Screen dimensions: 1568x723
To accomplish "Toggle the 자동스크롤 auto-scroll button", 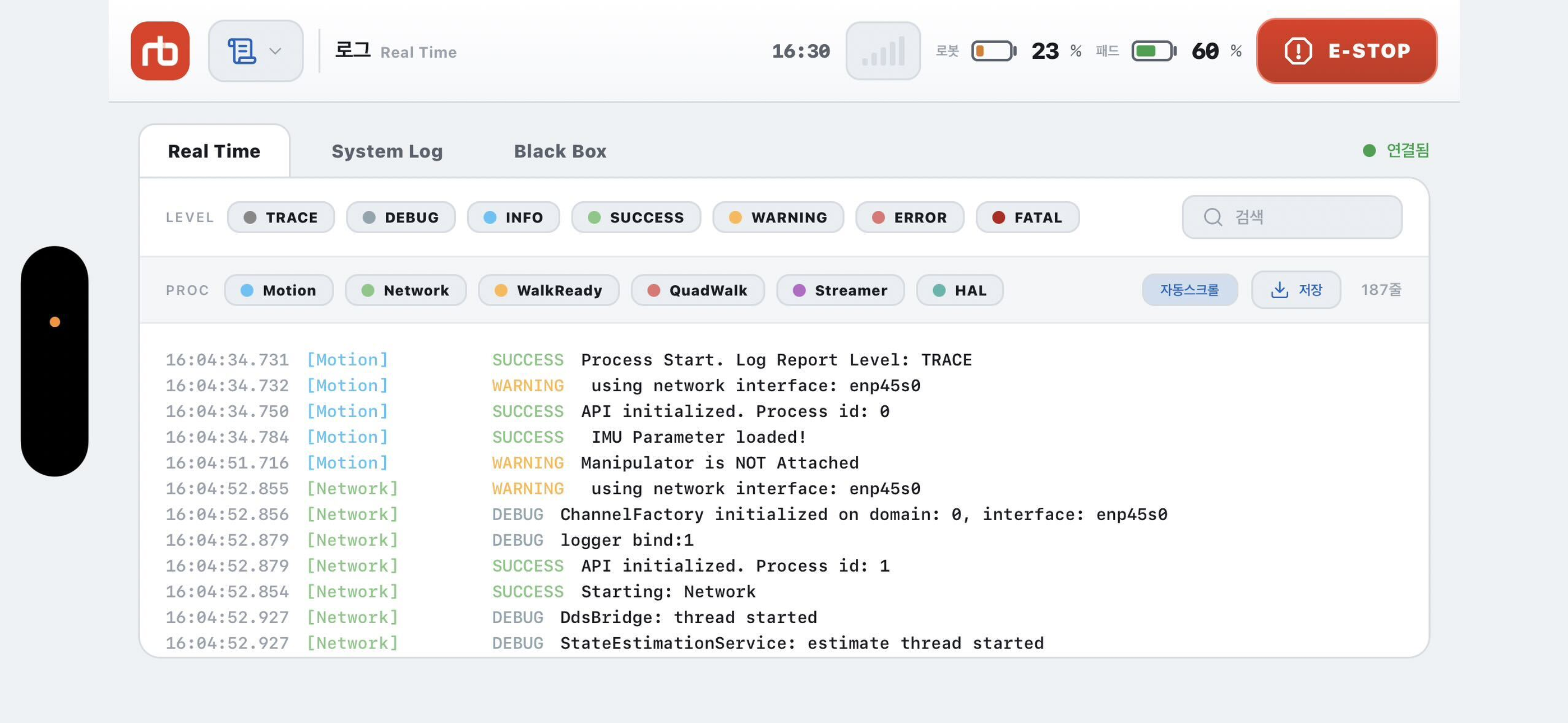I will (x=1189, y=290).
